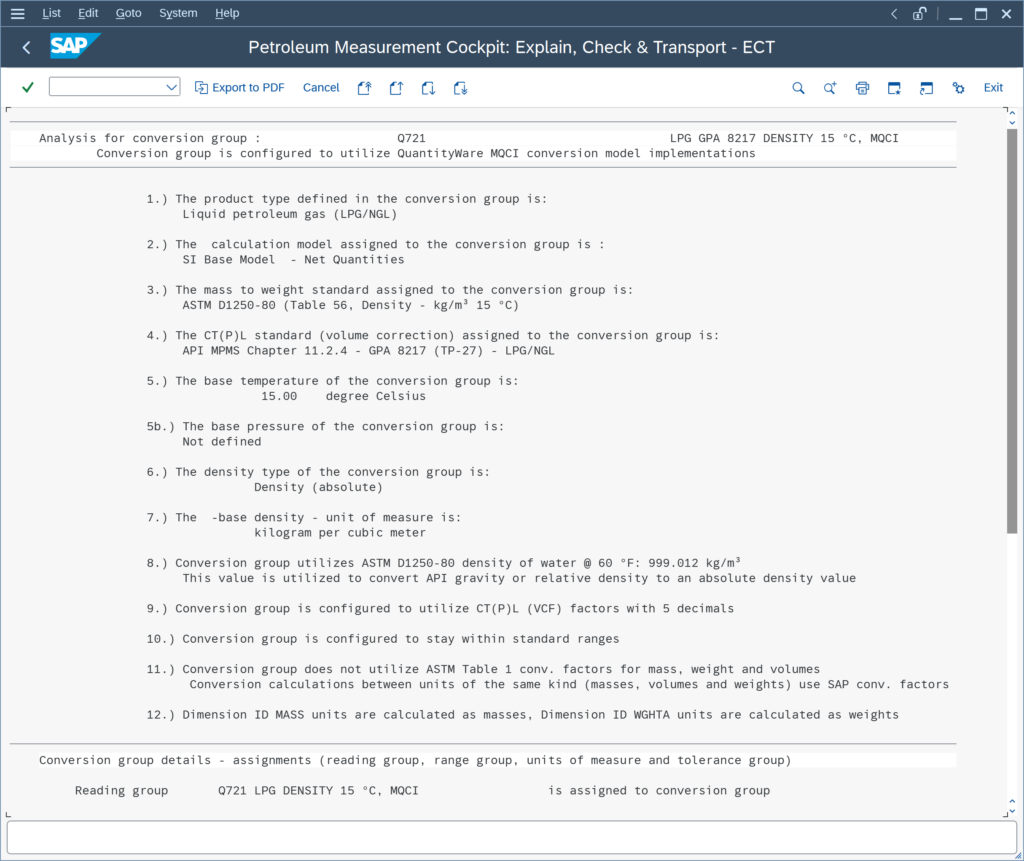Screen dimensions: 1024x861
Task: Click the vertical scrollbar thumb
Action: click(x=1012, y=331)
